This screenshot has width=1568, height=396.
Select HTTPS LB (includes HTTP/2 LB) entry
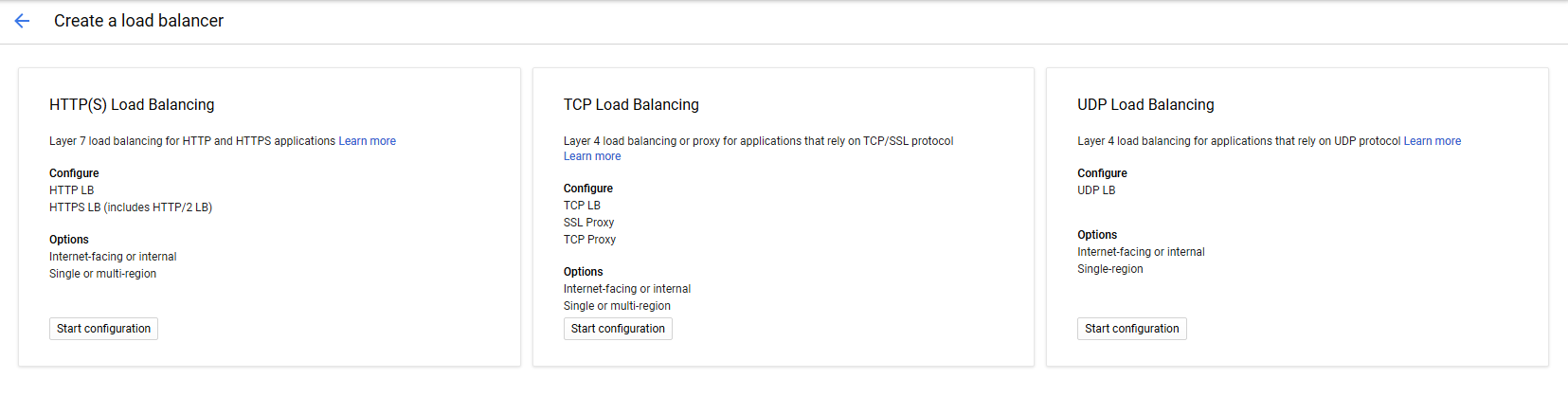tap(131, 207)
